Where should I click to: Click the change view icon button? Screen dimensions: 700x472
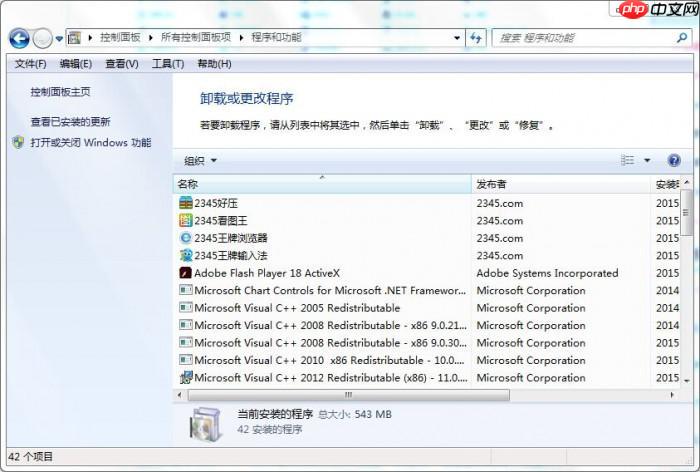627,160
